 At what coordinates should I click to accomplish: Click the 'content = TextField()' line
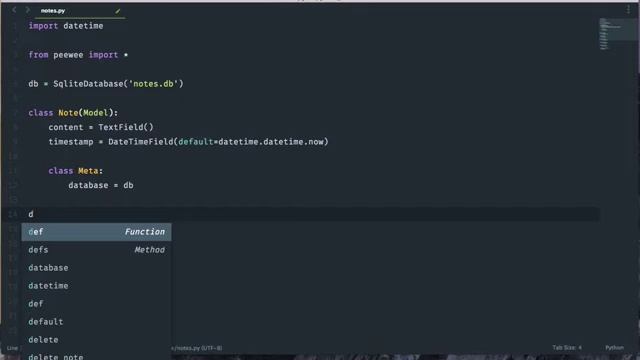[x=101, y=127]
